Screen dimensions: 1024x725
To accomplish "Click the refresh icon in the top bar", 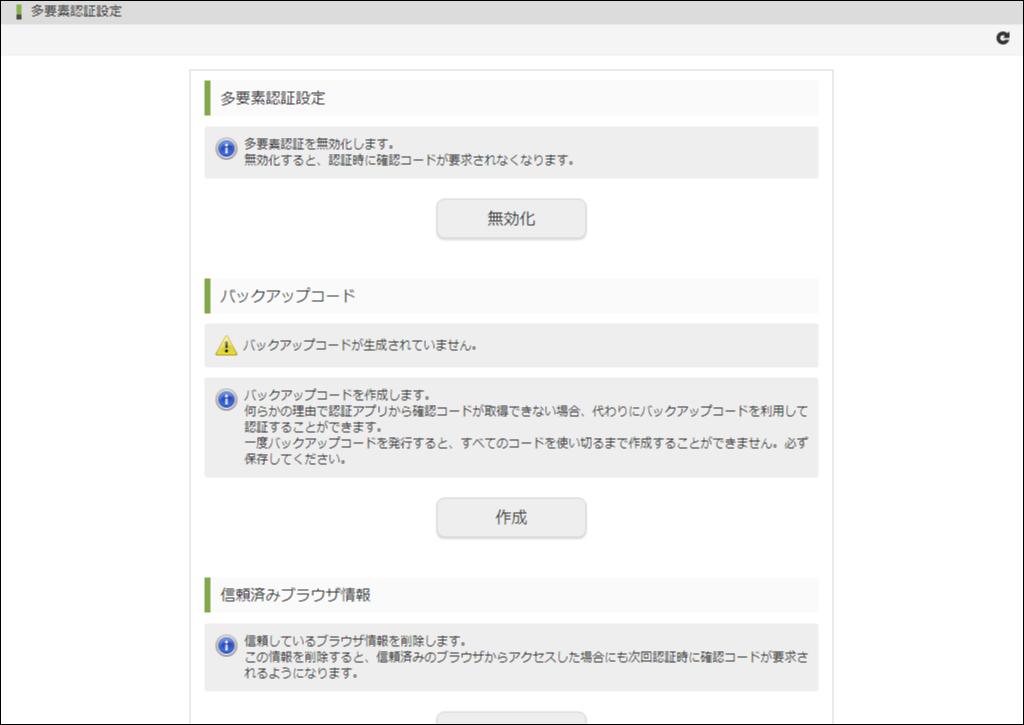I will click(1003, 39).
